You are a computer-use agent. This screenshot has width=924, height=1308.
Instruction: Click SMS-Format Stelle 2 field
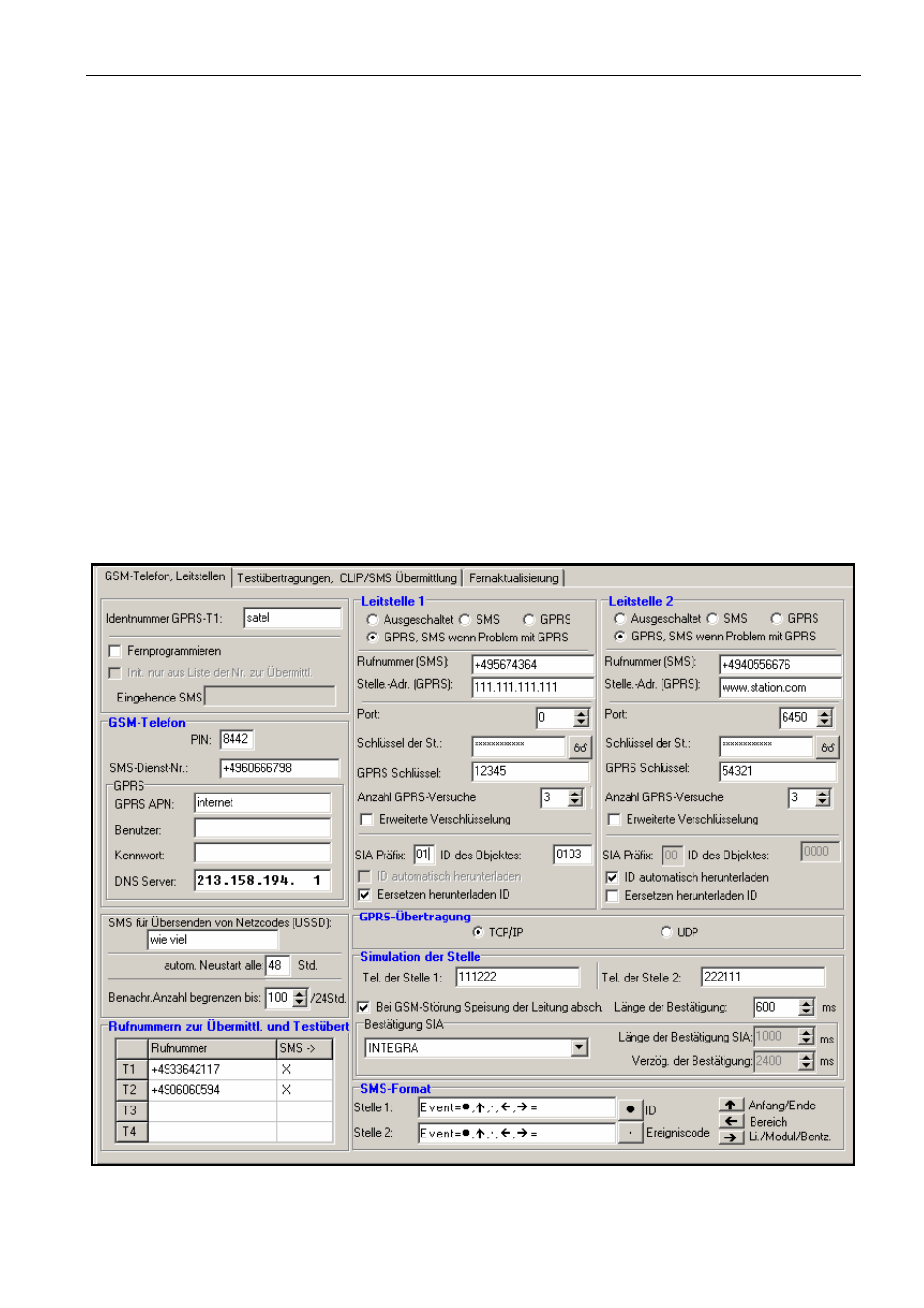(516, 1133)
